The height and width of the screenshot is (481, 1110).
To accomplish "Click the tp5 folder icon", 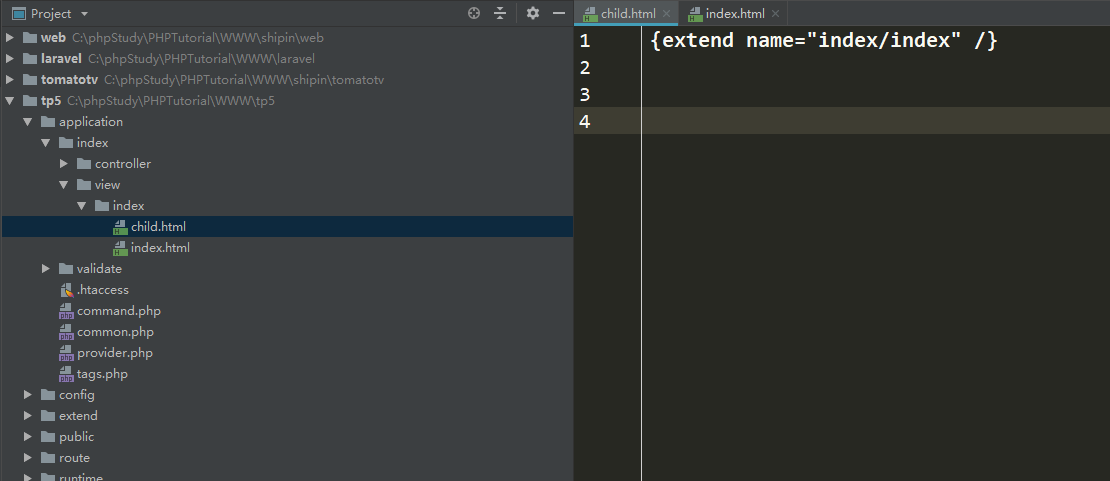I will (30, 101).
